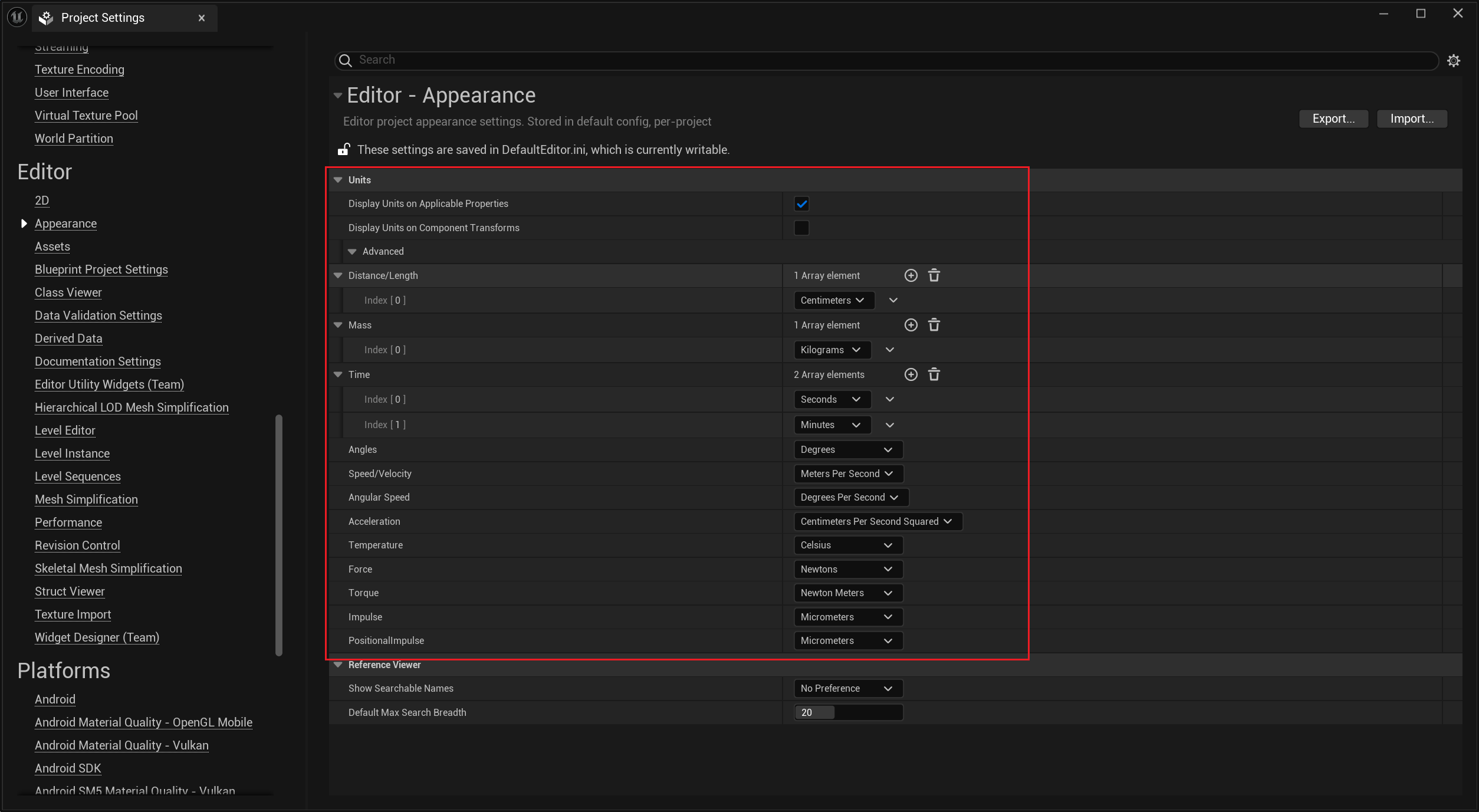The image size is (1479, 812).
Task: Enable Display Units on Component Transforms
Action: point(801,228)
